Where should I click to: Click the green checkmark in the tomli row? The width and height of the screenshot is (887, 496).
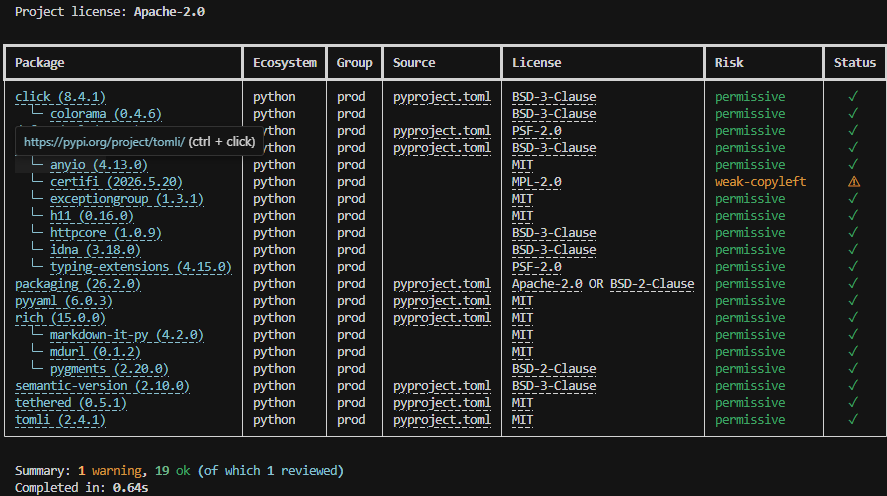pyautogui.click(x=853, y=420)
